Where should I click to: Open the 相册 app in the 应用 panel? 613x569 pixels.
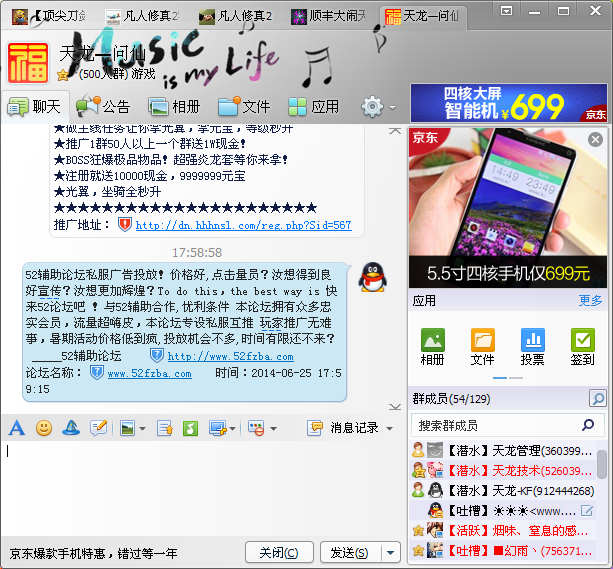(432, 347)
